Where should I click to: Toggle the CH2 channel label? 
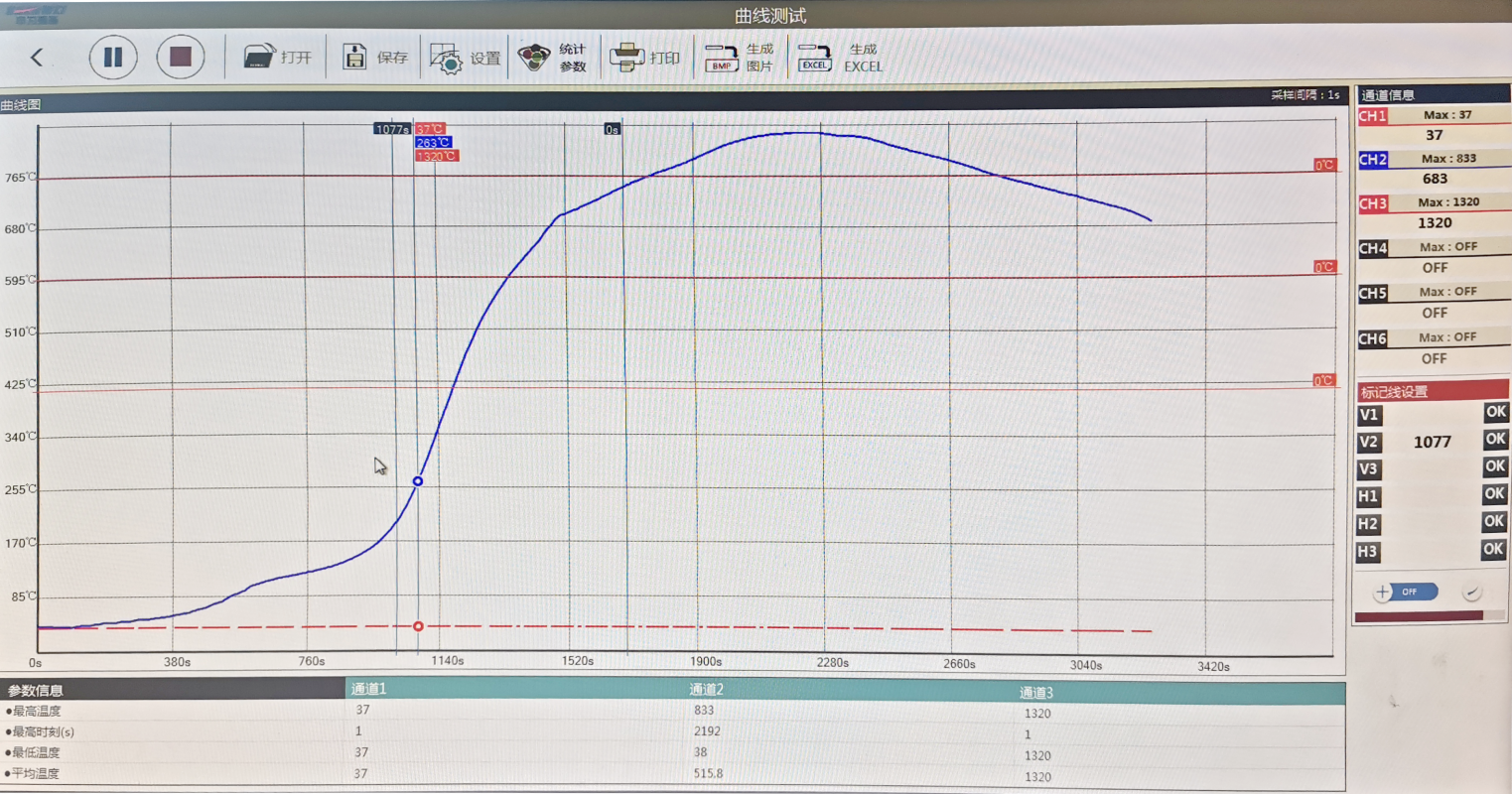[x=1373, y=160]
